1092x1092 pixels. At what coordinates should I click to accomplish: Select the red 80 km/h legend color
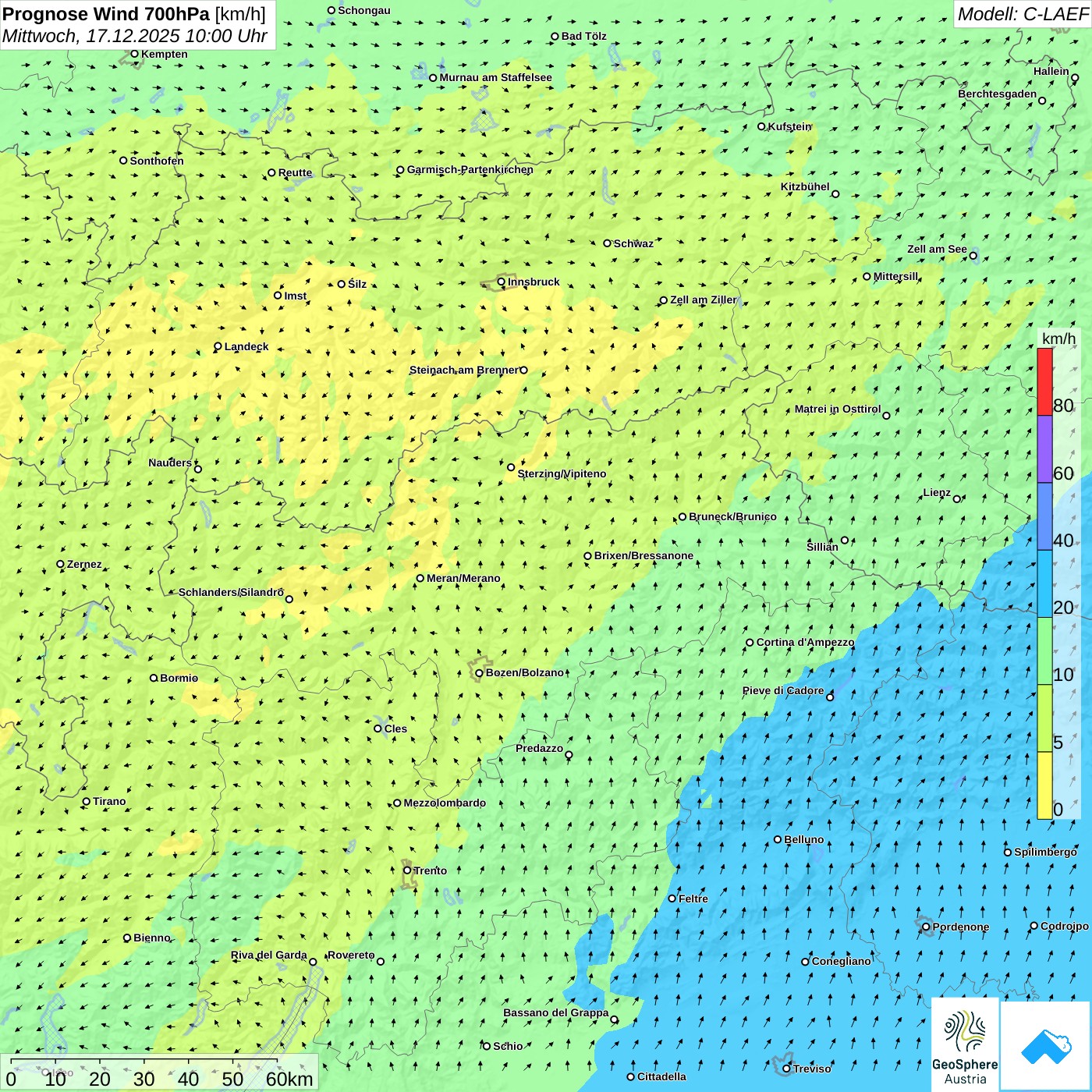[1044, 381]
